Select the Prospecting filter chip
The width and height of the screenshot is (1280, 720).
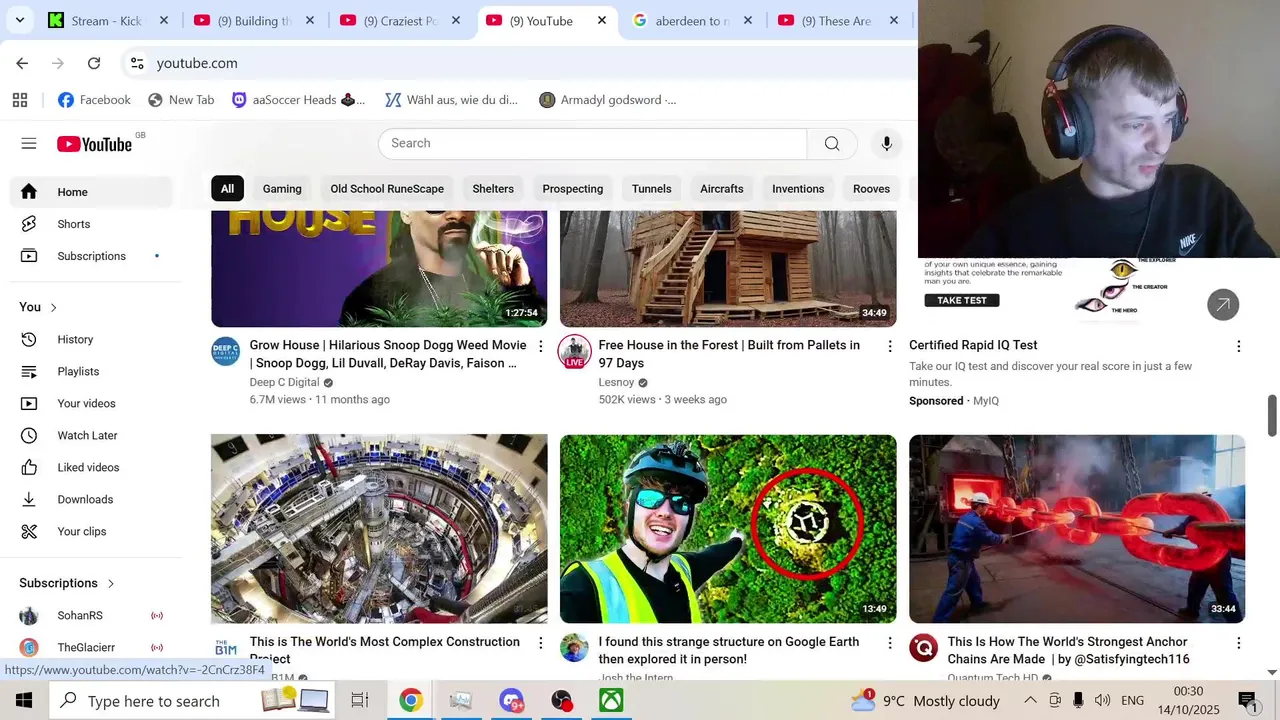572,189
